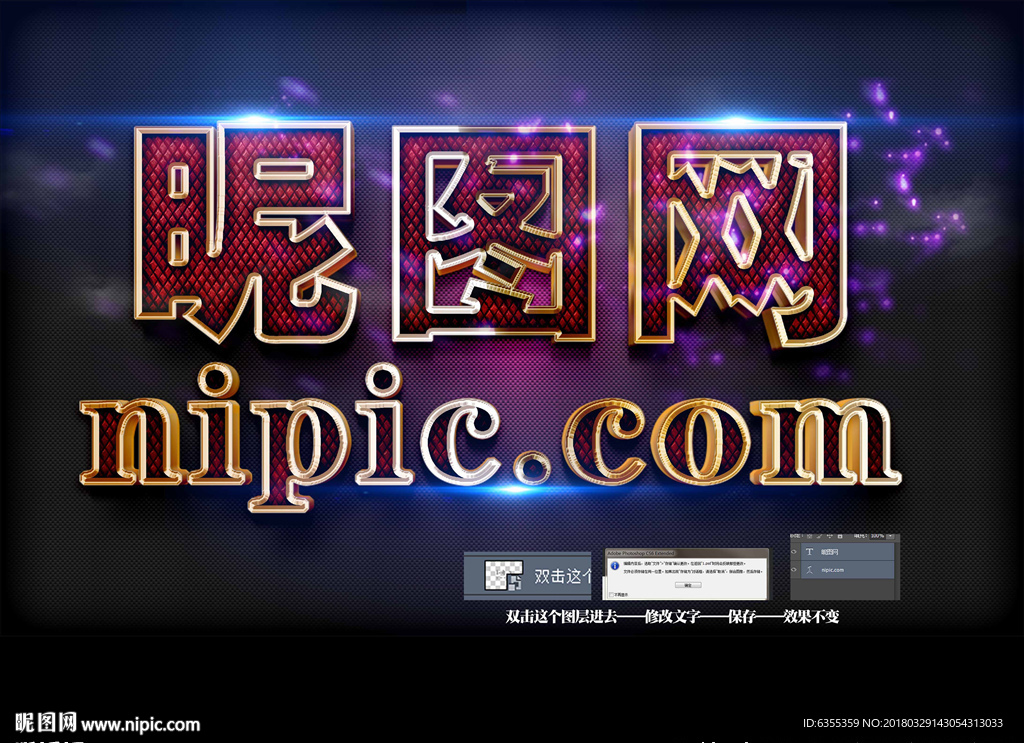This screenshot has height=743, width=1024.
Task: Click the T type icon of the 昵图网 layer
Action: point(810,552)
